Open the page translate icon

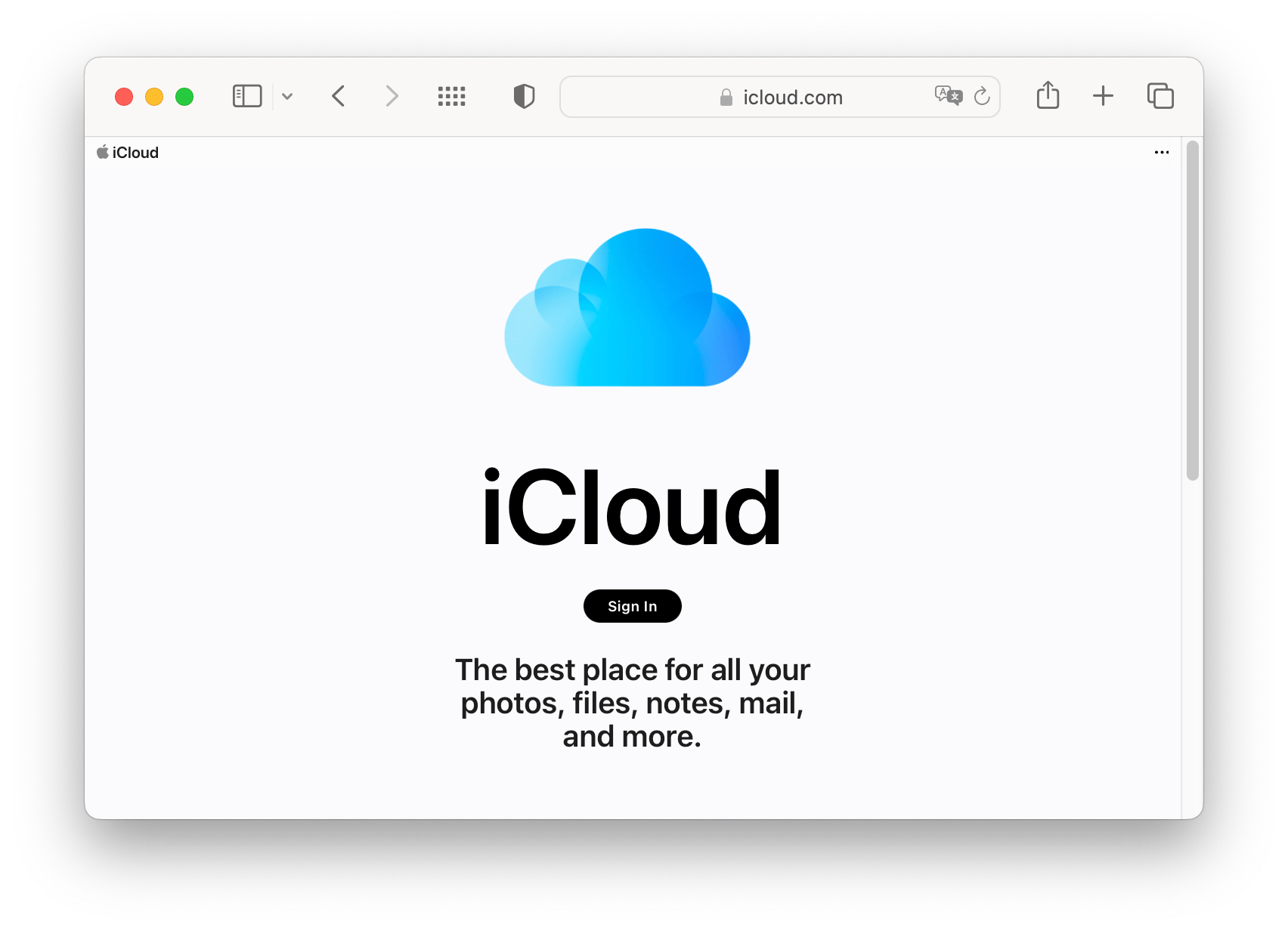(x=949, y=96)
